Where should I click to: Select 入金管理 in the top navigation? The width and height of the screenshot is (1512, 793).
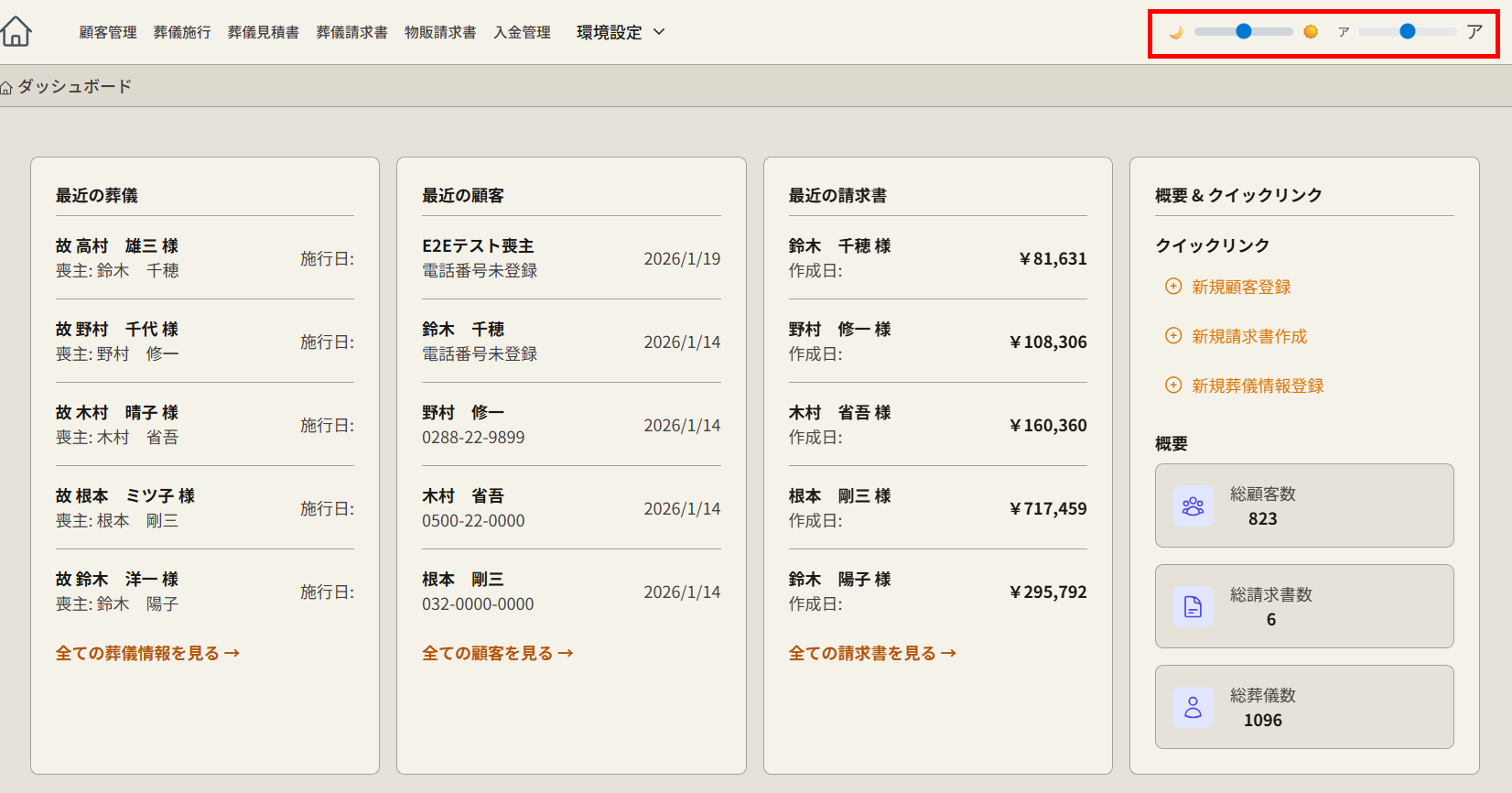(x=522, y=33)
